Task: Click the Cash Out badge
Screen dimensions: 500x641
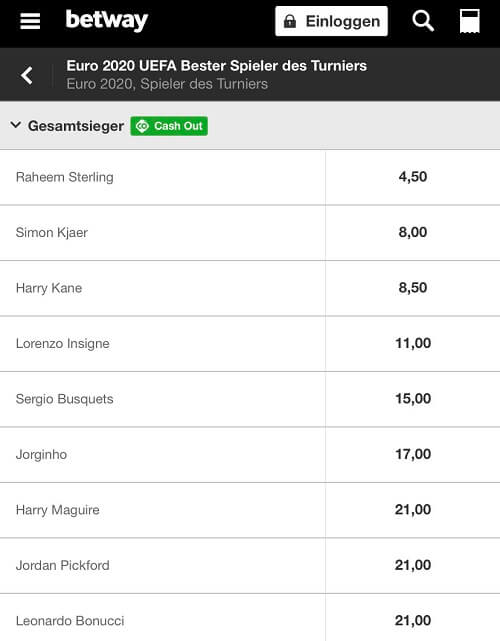Action: coord(169,126)
